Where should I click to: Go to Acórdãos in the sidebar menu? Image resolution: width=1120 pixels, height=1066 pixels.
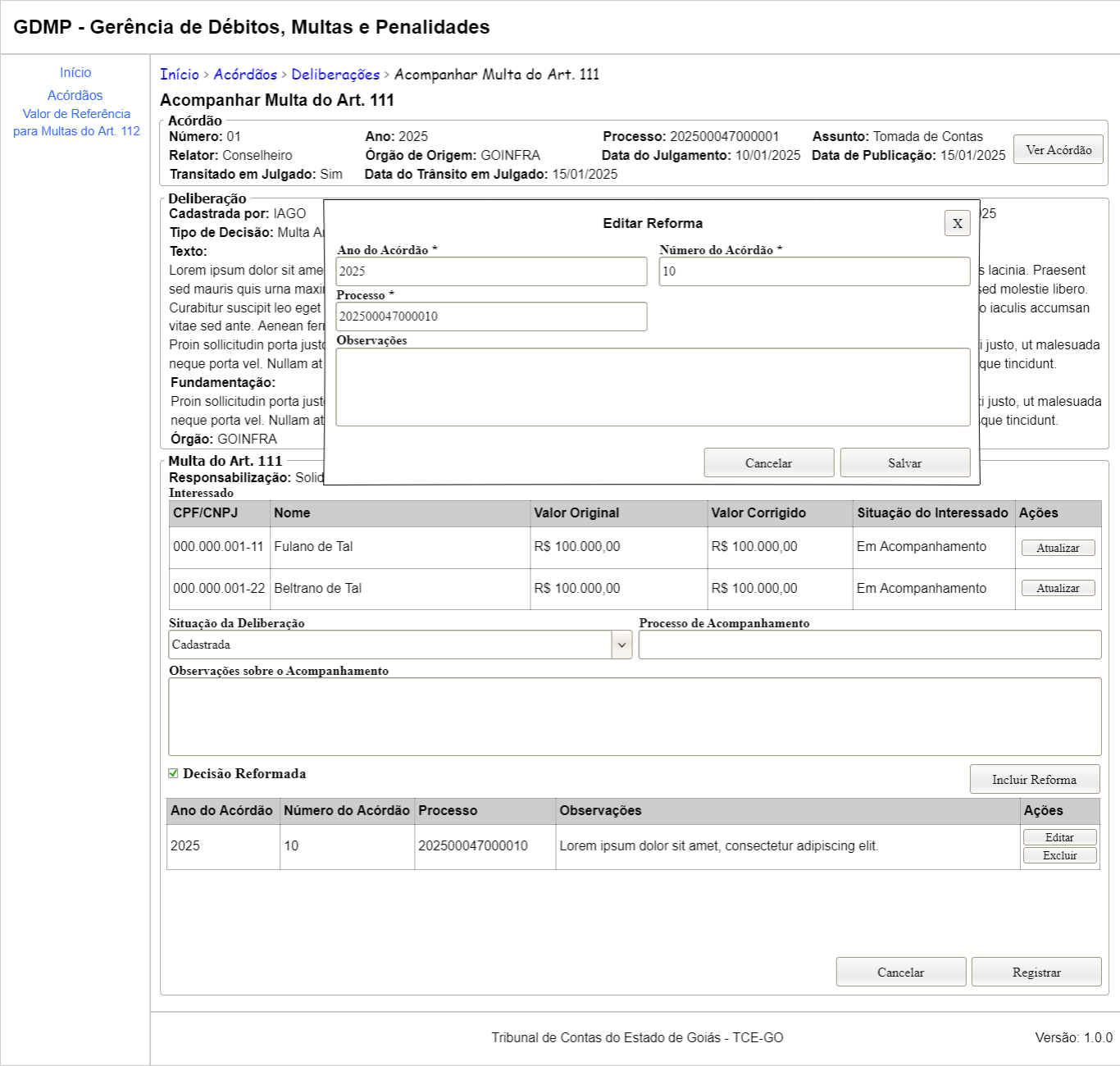(x=75, y=96)
